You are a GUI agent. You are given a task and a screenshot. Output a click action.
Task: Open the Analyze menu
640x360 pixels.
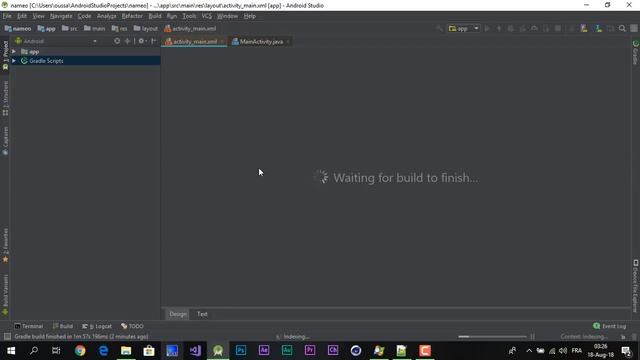point(107,16)
